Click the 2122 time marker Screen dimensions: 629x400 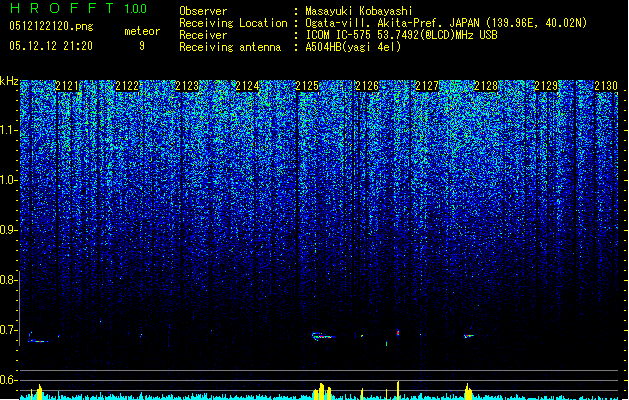tap(127, 86)
